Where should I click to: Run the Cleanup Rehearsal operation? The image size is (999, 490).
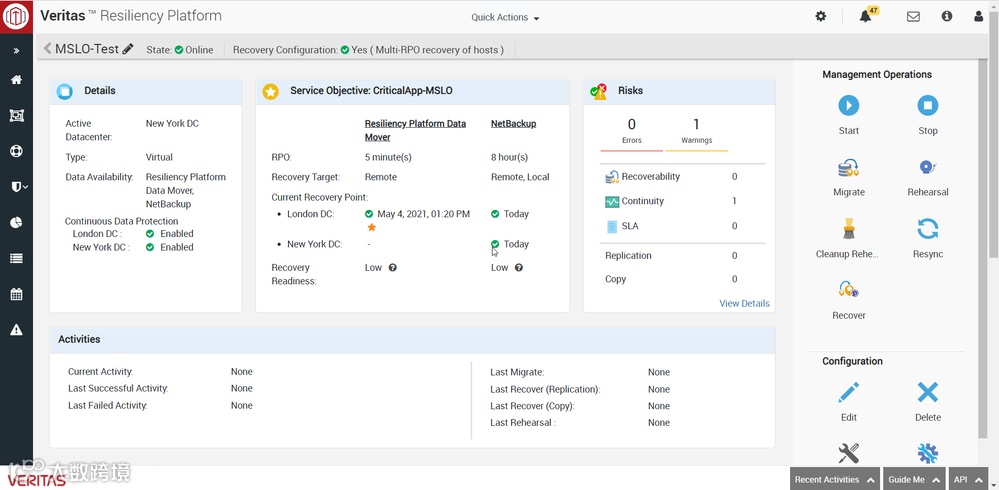(x=848, y=230)
